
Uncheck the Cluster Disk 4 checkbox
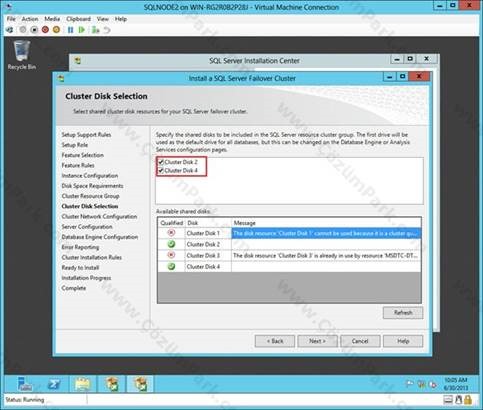coord(161,171)
